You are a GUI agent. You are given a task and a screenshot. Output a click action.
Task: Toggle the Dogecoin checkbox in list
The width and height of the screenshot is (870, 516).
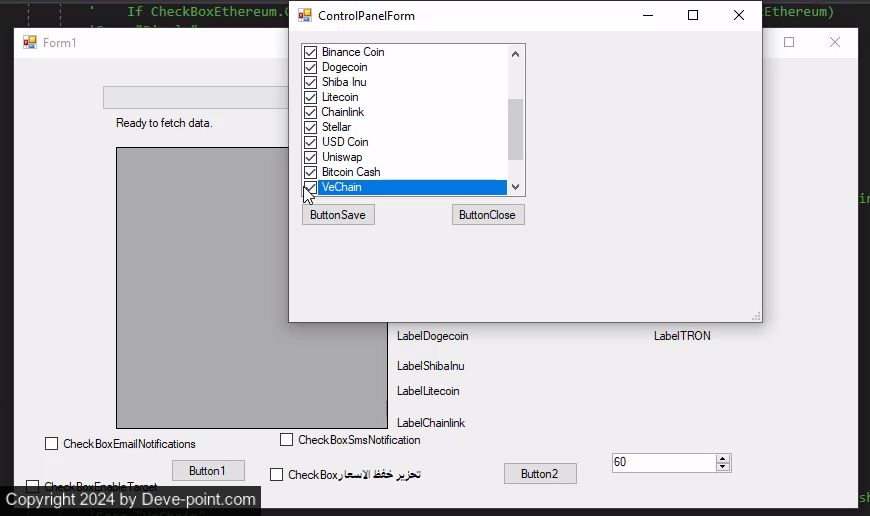[x=310, y=67]
